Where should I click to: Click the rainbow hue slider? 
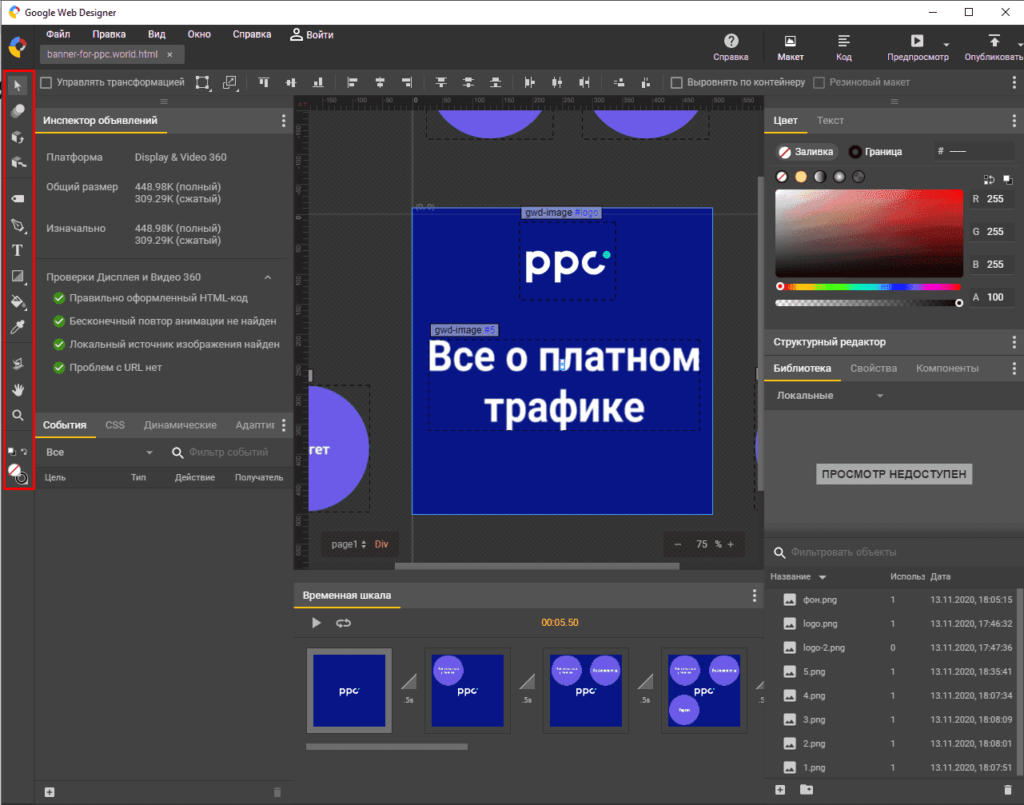click(868, 286)
